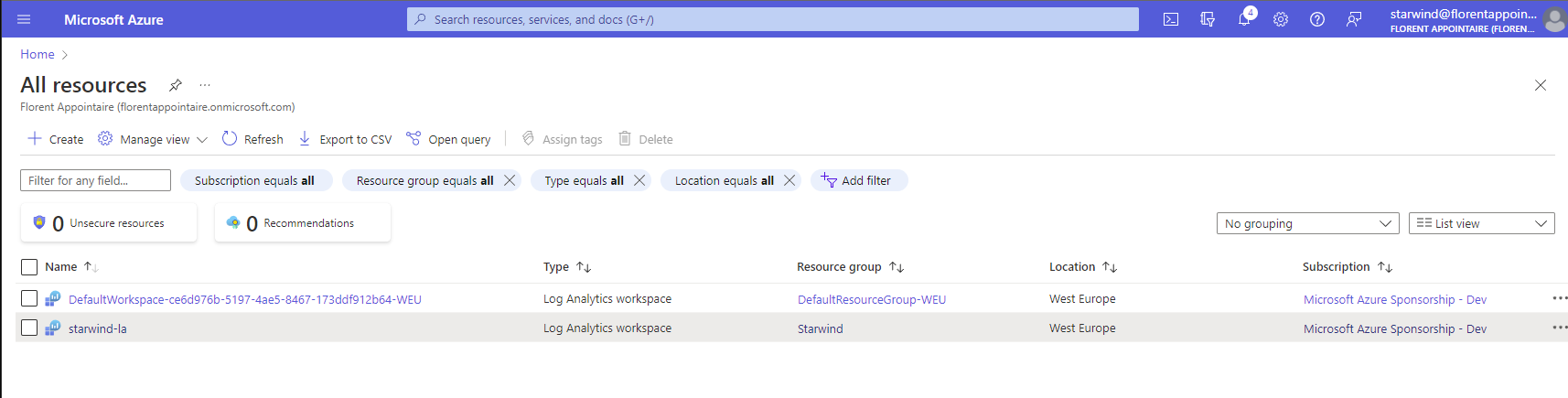Sort by the Subscription column
The image size is (1568, 398).
pos(1348,267)
